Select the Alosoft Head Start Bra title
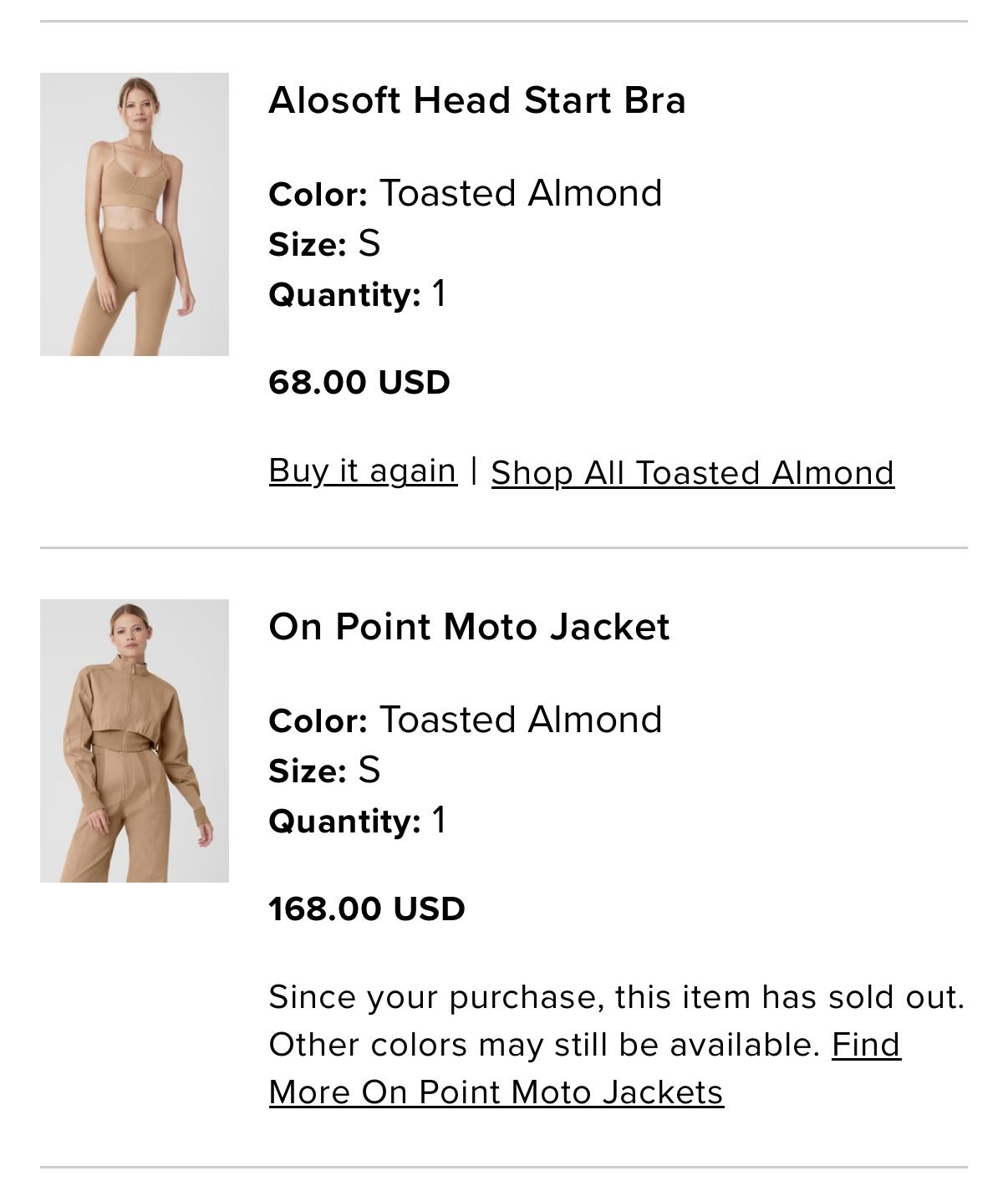This screenshot has width=1008, height=1186. (478, 100)
